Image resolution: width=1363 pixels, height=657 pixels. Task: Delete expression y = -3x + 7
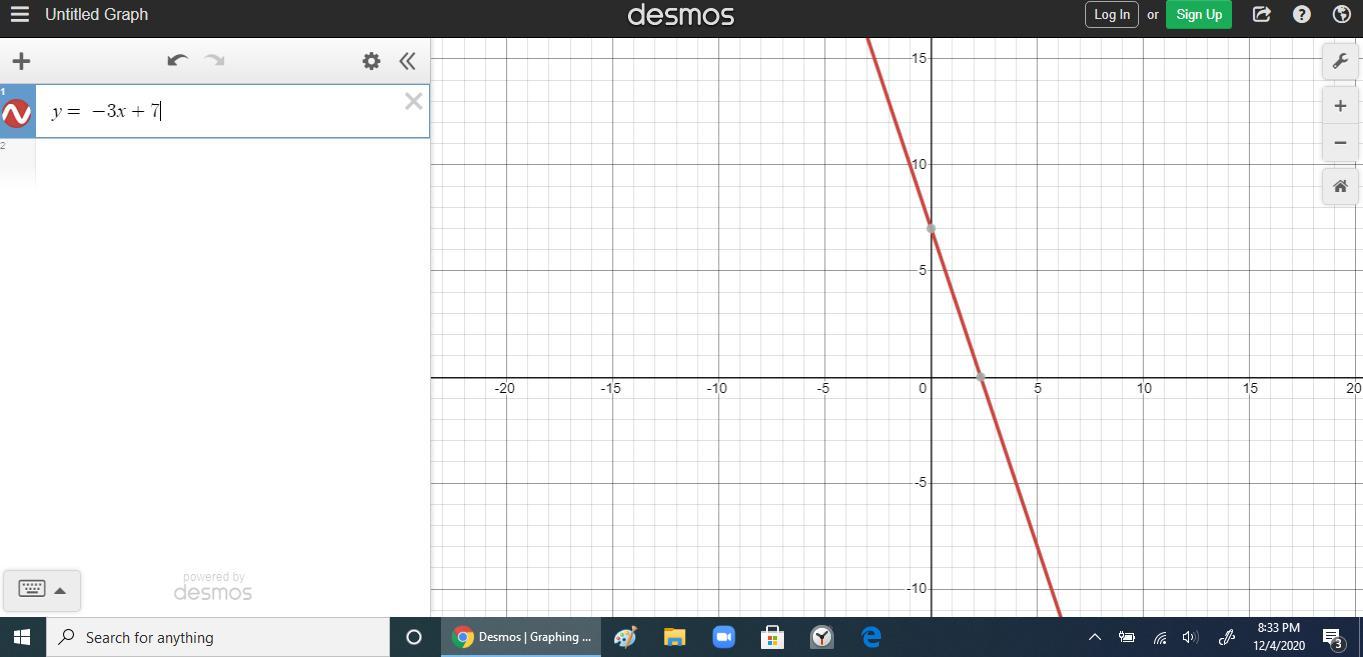(x=413, y=101)
